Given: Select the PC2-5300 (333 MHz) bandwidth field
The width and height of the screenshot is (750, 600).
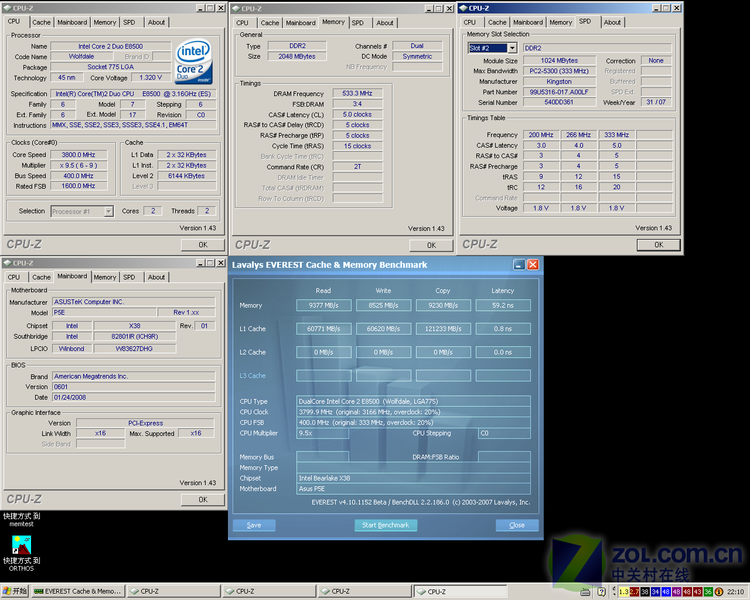Looking at the screenshot, I should click(559, 71).
